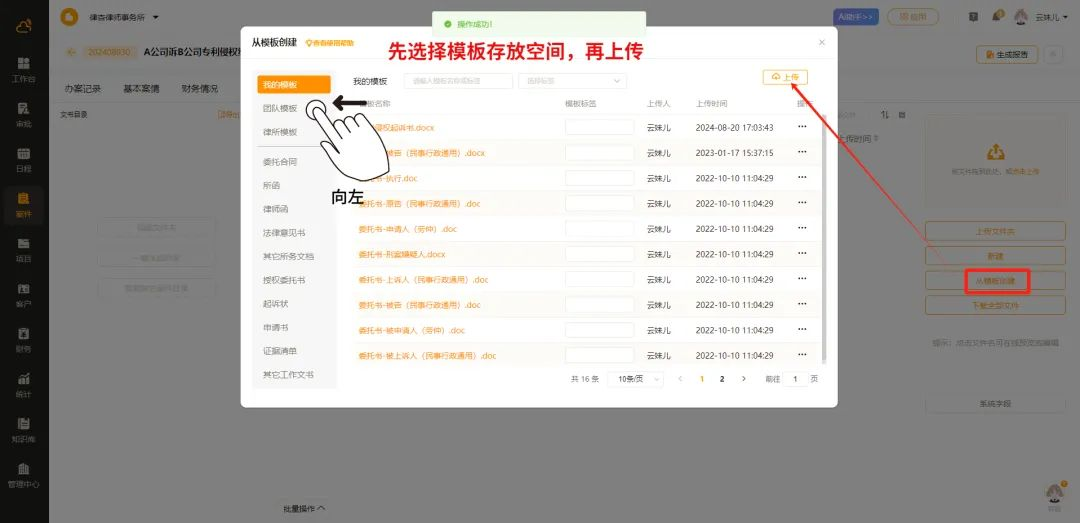Click the 管理中心 sidebar icon
Viewport: 1080px width, 523px height.
24,474
